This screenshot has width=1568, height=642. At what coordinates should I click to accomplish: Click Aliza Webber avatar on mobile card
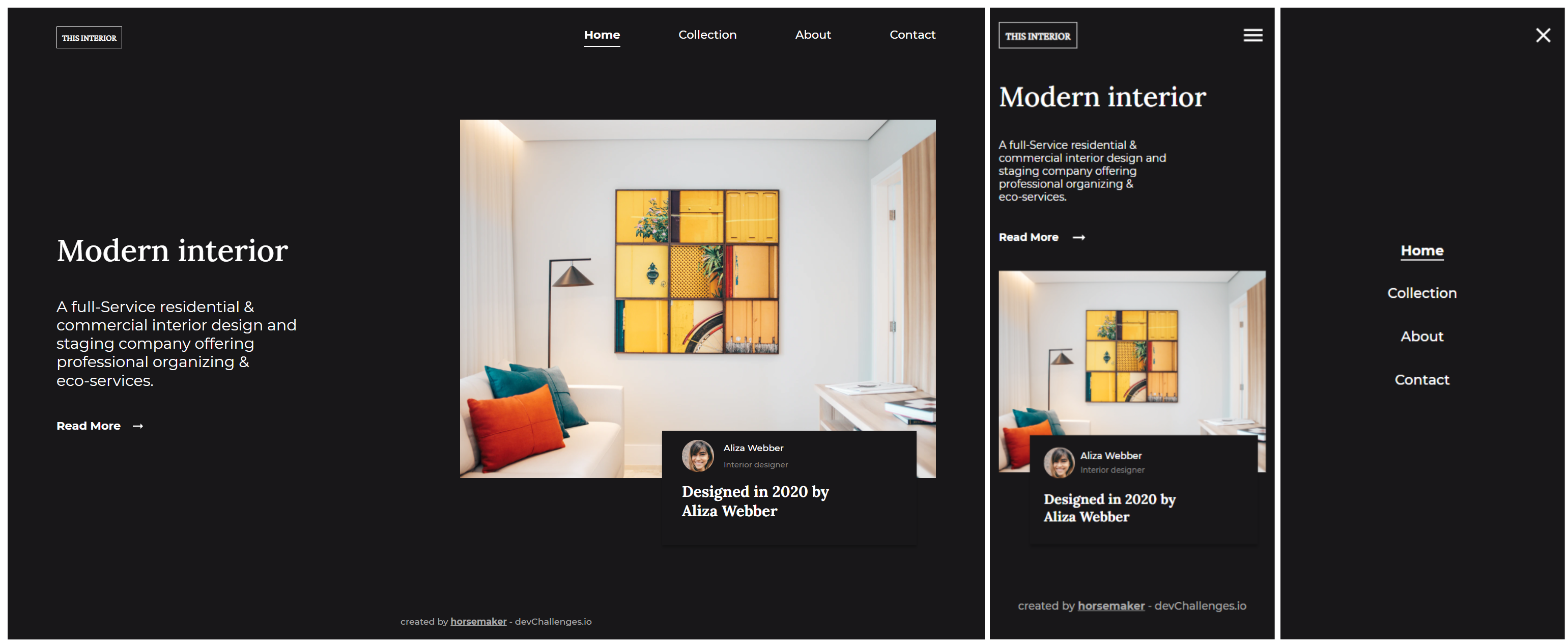(x=1059, y=462)
